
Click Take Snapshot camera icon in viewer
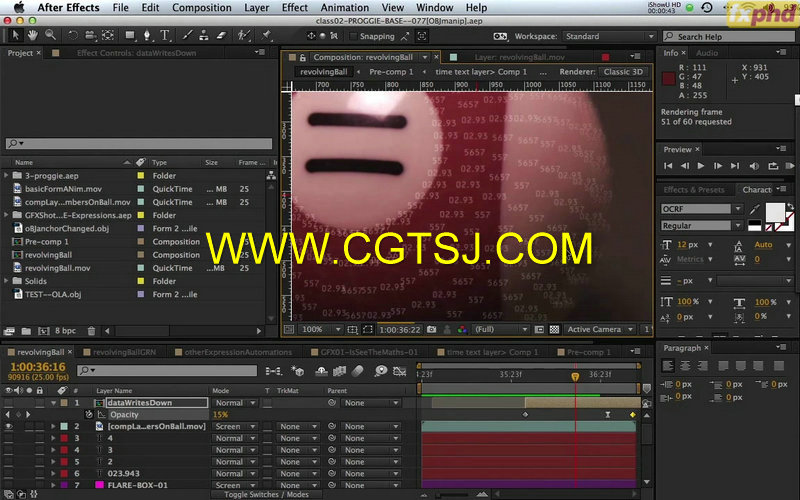(x=432, y=330)
